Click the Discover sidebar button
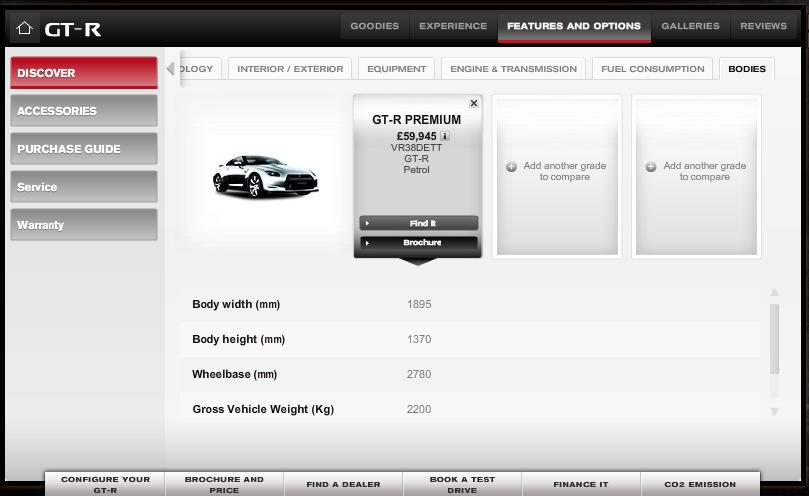 pyautogui.click(x=84, y=73)
